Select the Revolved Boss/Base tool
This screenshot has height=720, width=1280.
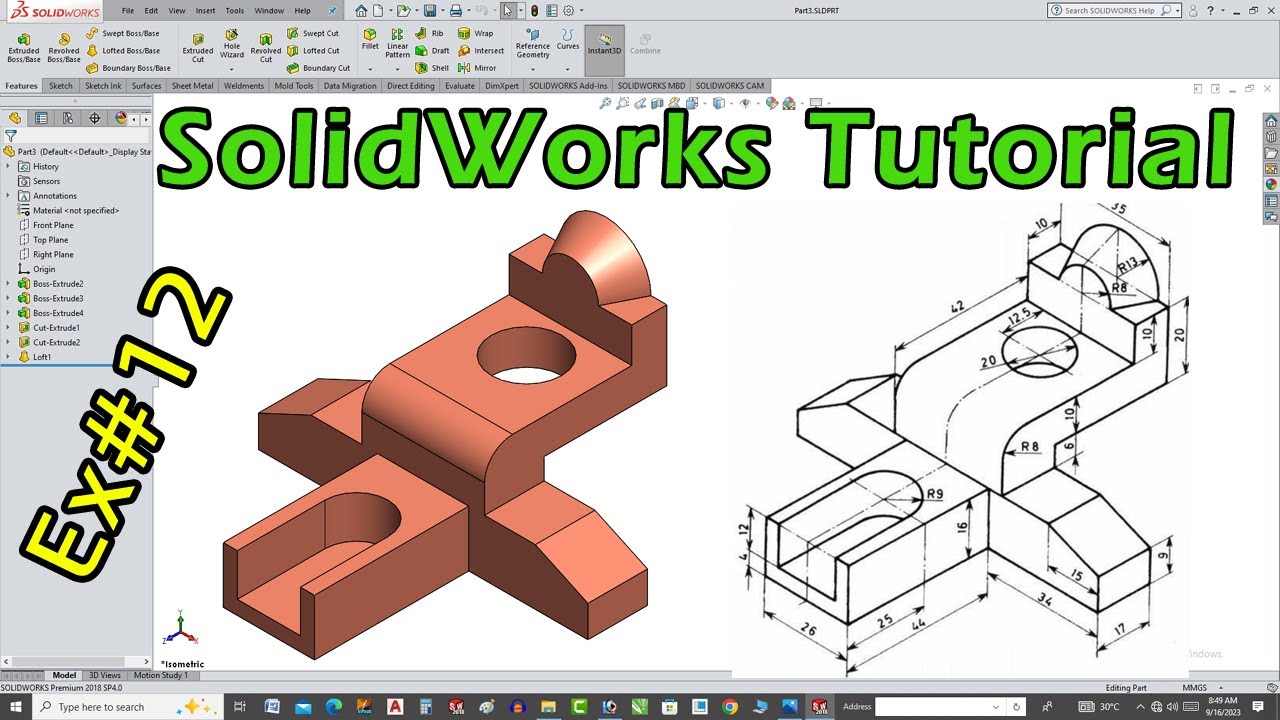click(64, 47)
